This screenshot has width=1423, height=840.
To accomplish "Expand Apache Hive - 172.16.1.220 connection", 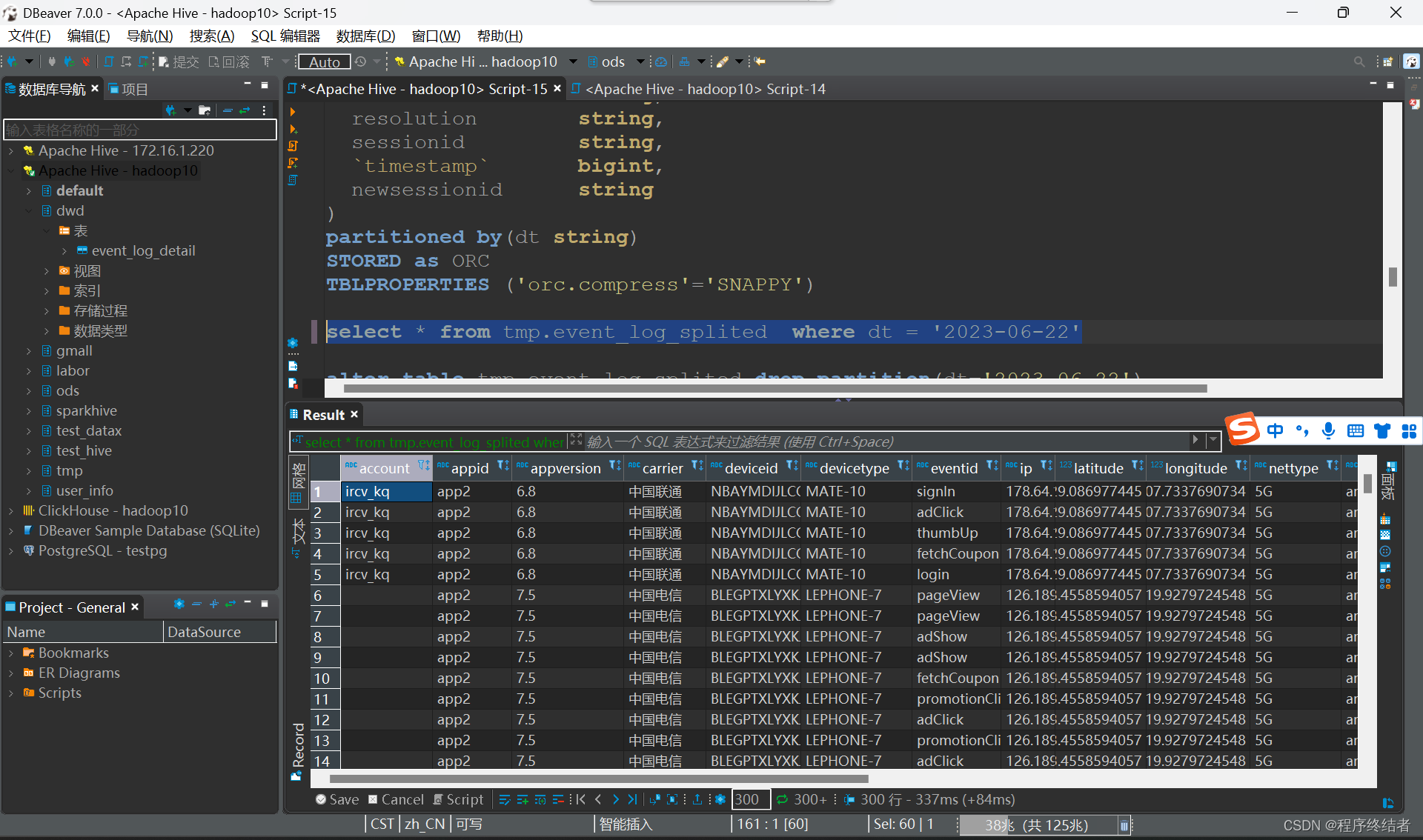I will (11, 151).
